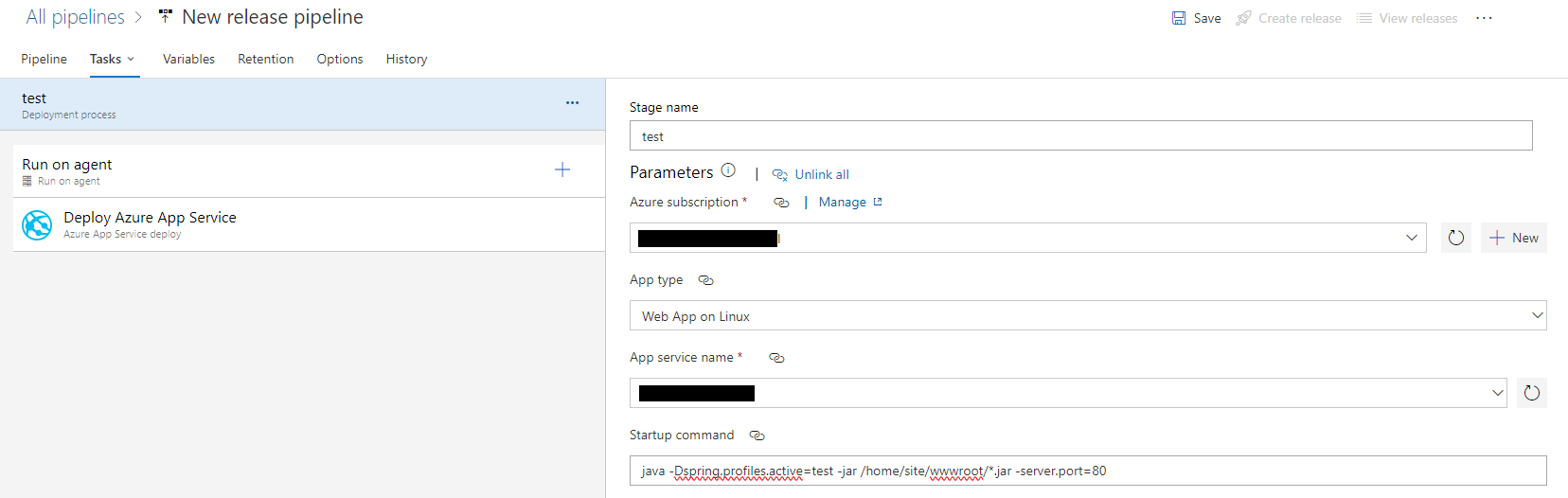Click the View releases label

coord(1418,18)
